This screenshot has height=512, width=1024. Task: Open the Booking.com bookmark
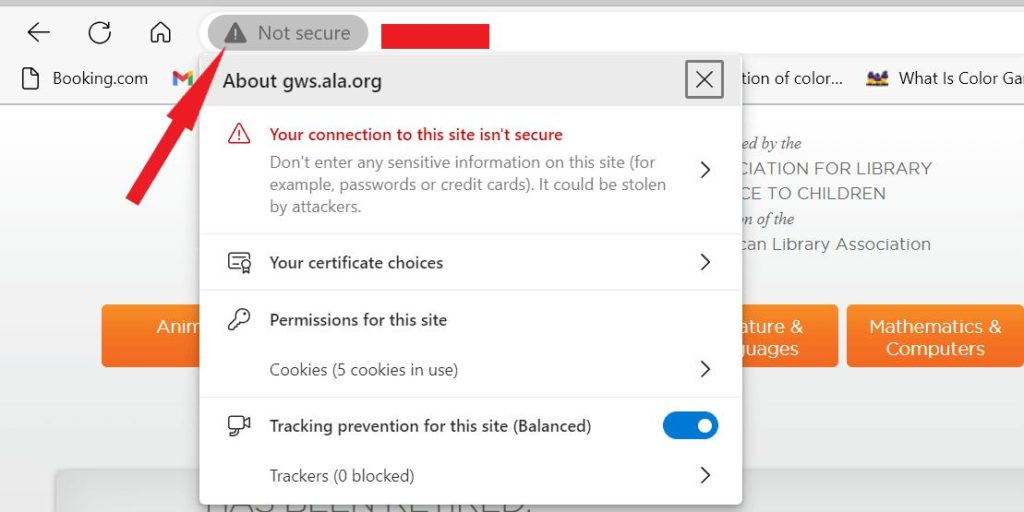coord(85,78)
